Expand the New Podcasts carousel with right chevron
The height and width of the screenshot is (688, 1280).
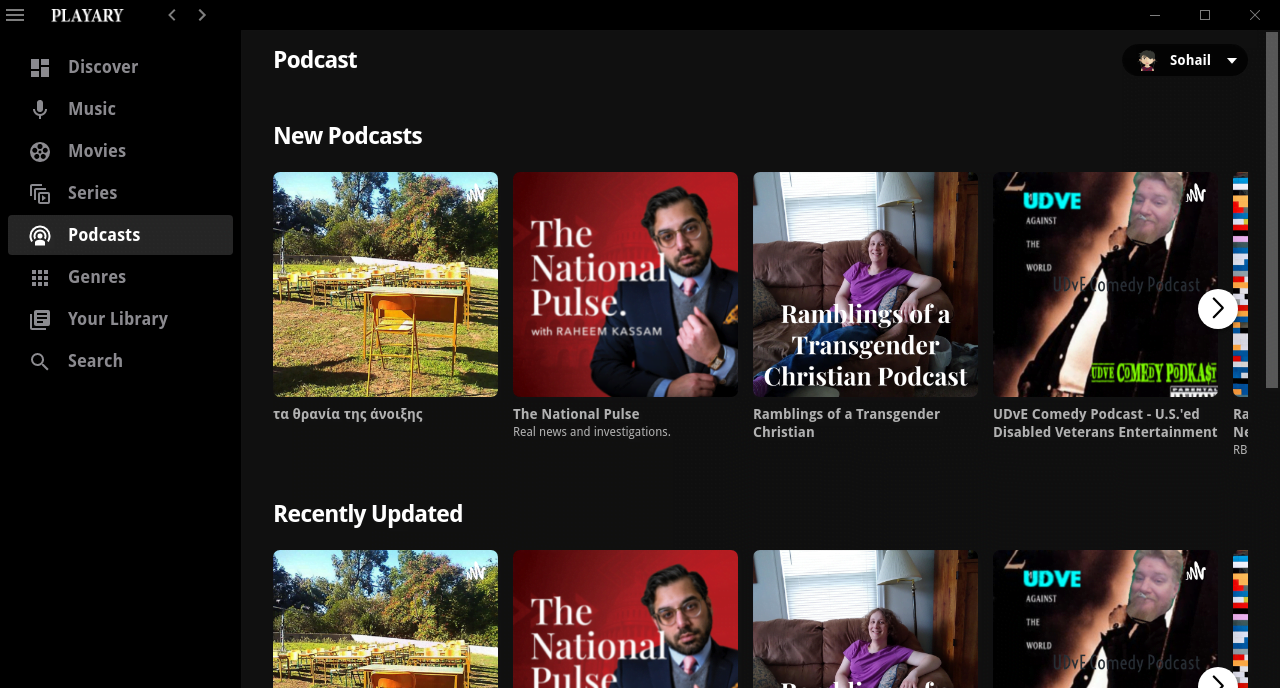[1217, 309]
